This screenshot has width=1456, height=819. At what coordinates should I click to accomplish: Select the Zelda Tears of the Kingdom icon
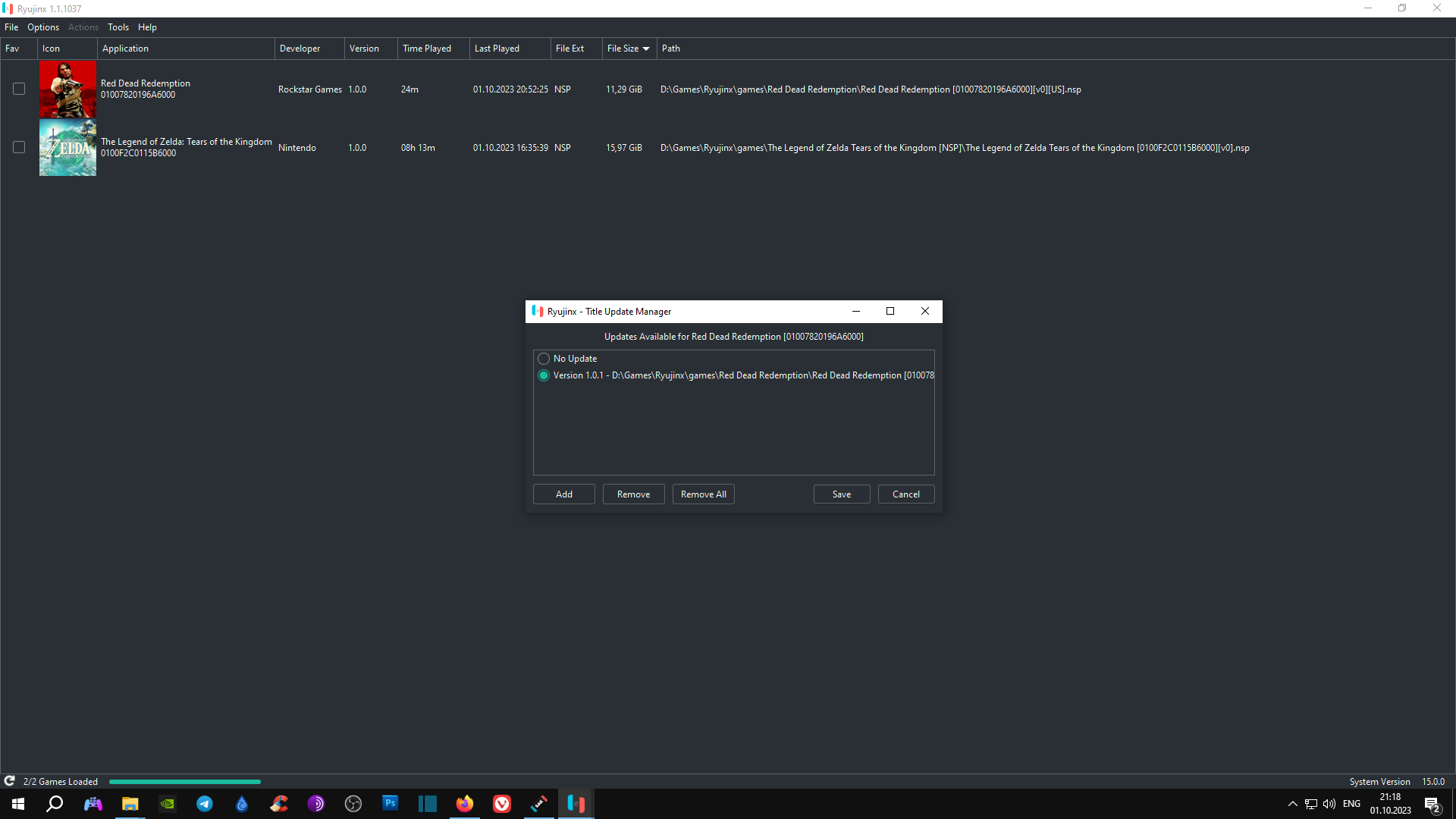(67, 148)
